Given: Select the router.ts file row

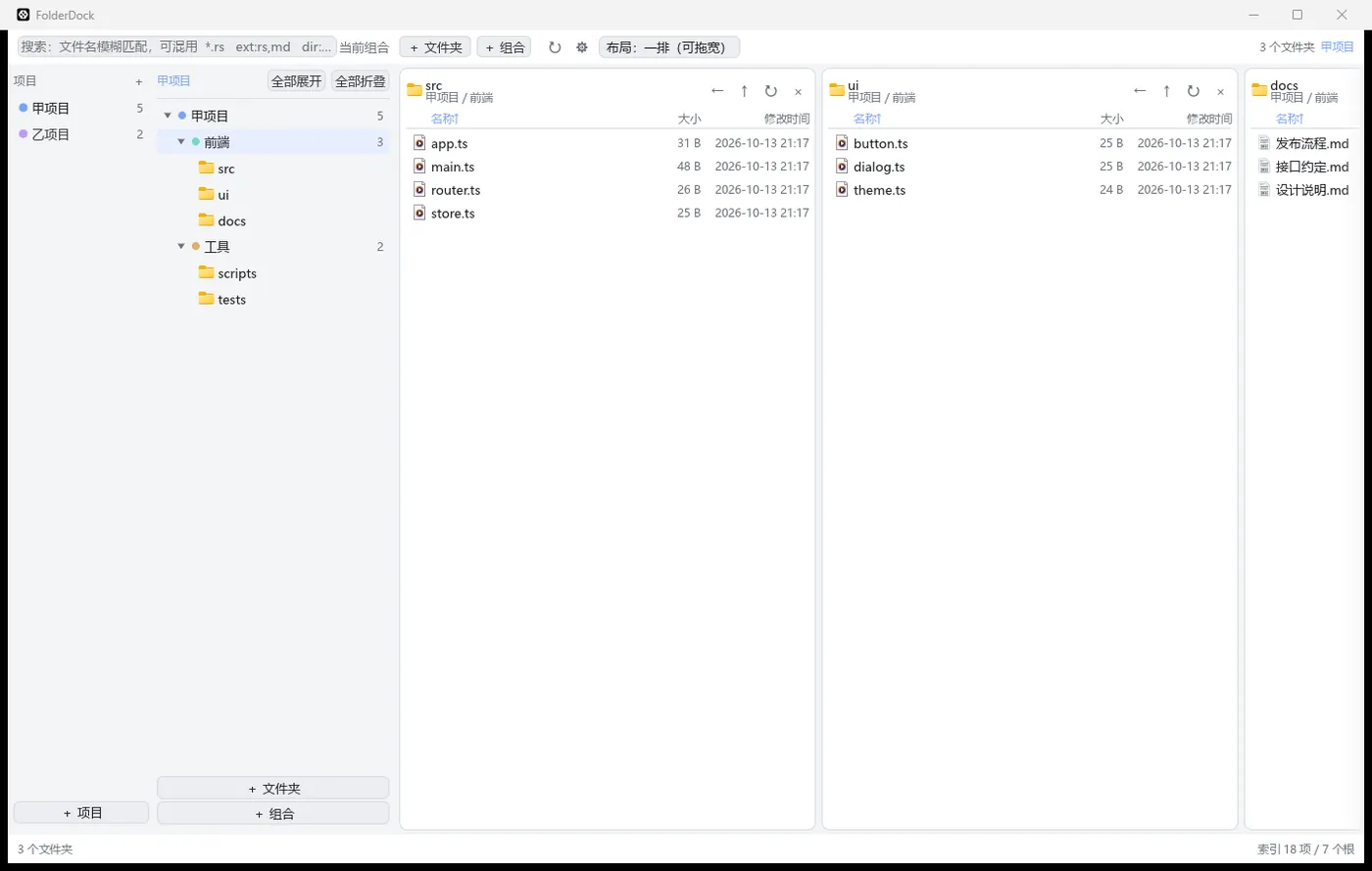Looking at the screenshot, I should pos(608,190).
